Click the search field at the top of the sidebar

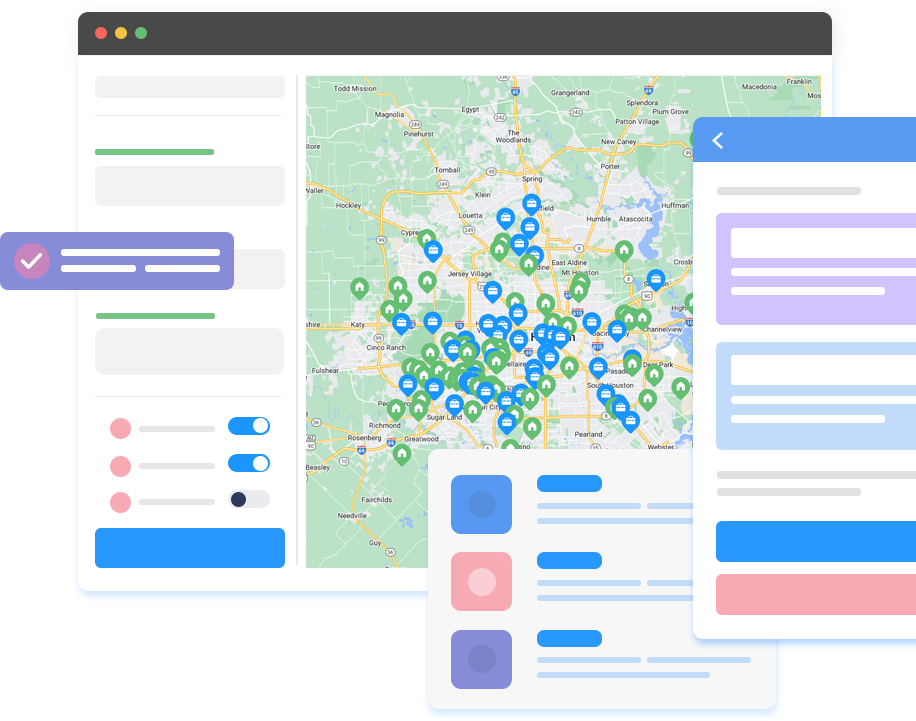190,87
